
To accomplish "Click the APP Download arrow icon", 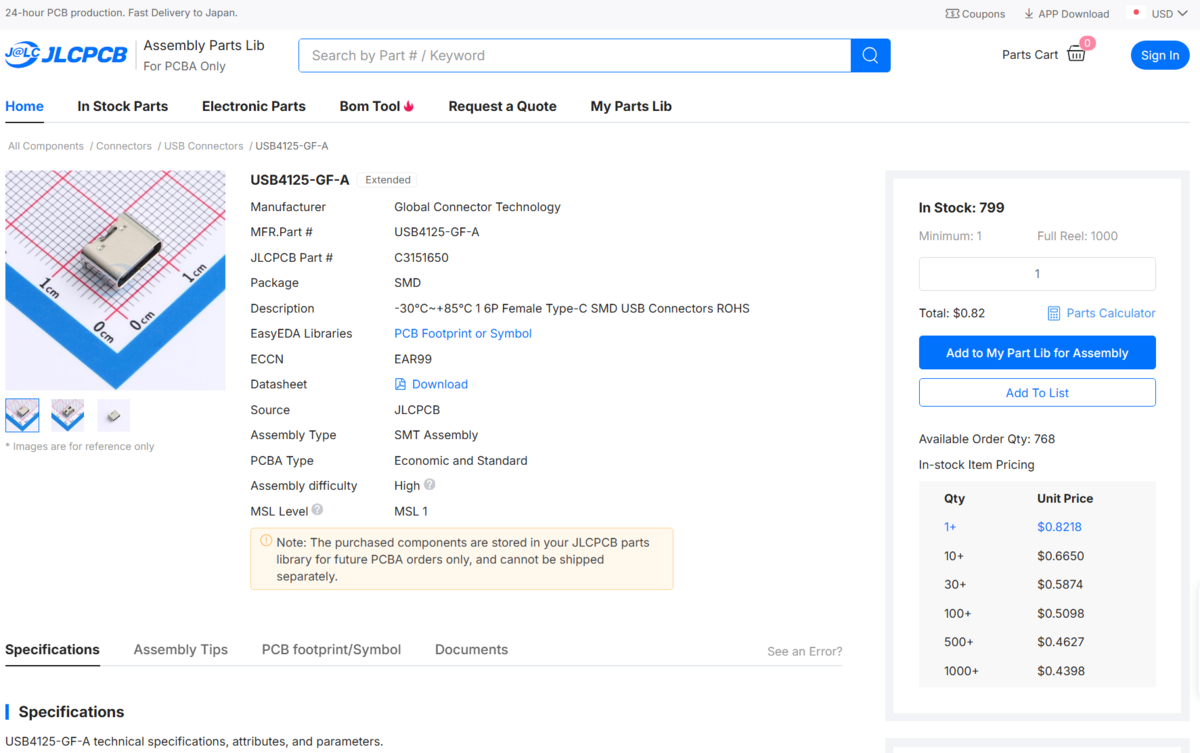I will pyautogui.click(x=1029, y=14).
